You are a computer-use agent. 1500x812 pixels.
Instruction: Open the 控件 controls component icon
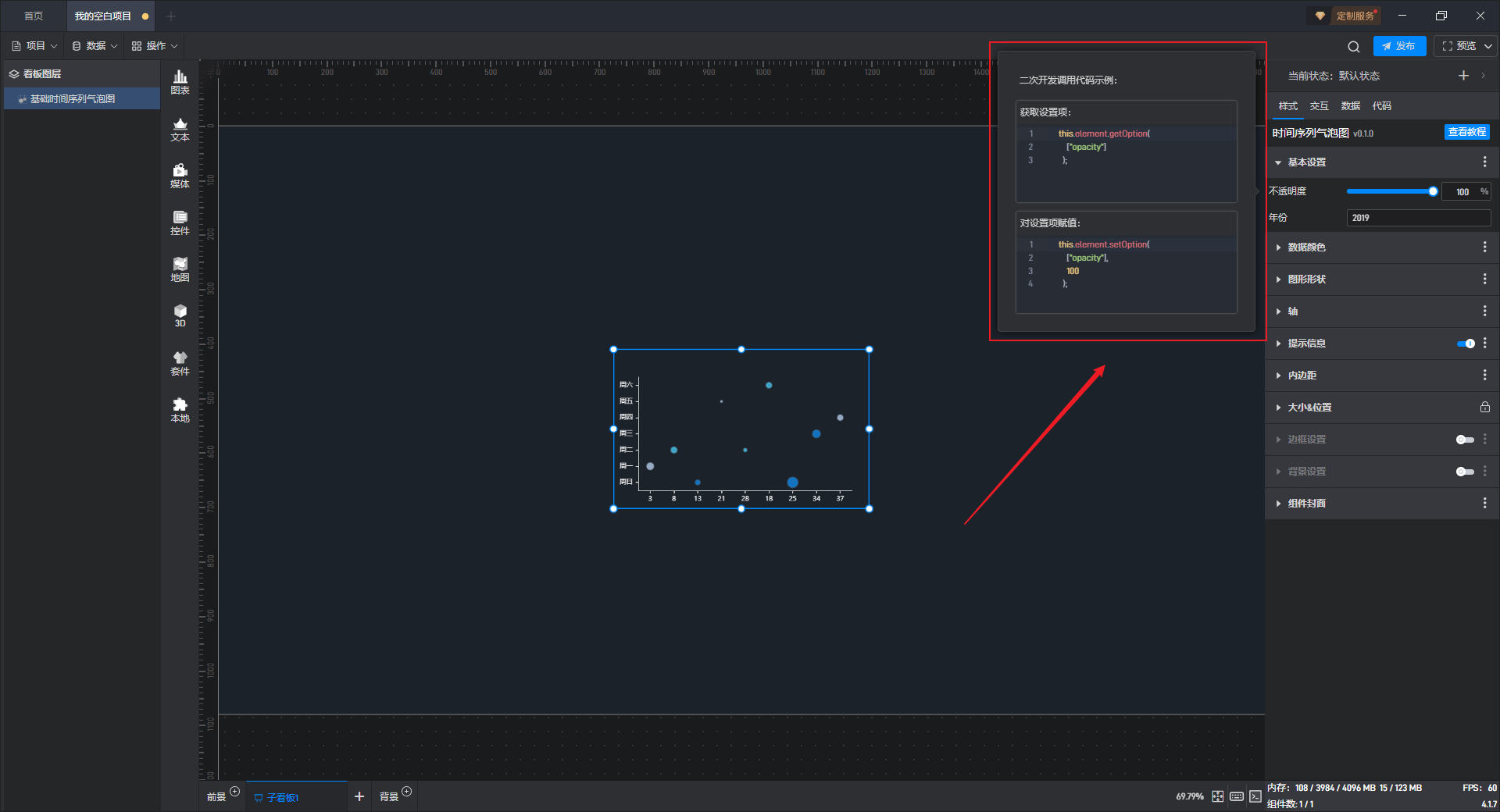[x=180, y=223]
